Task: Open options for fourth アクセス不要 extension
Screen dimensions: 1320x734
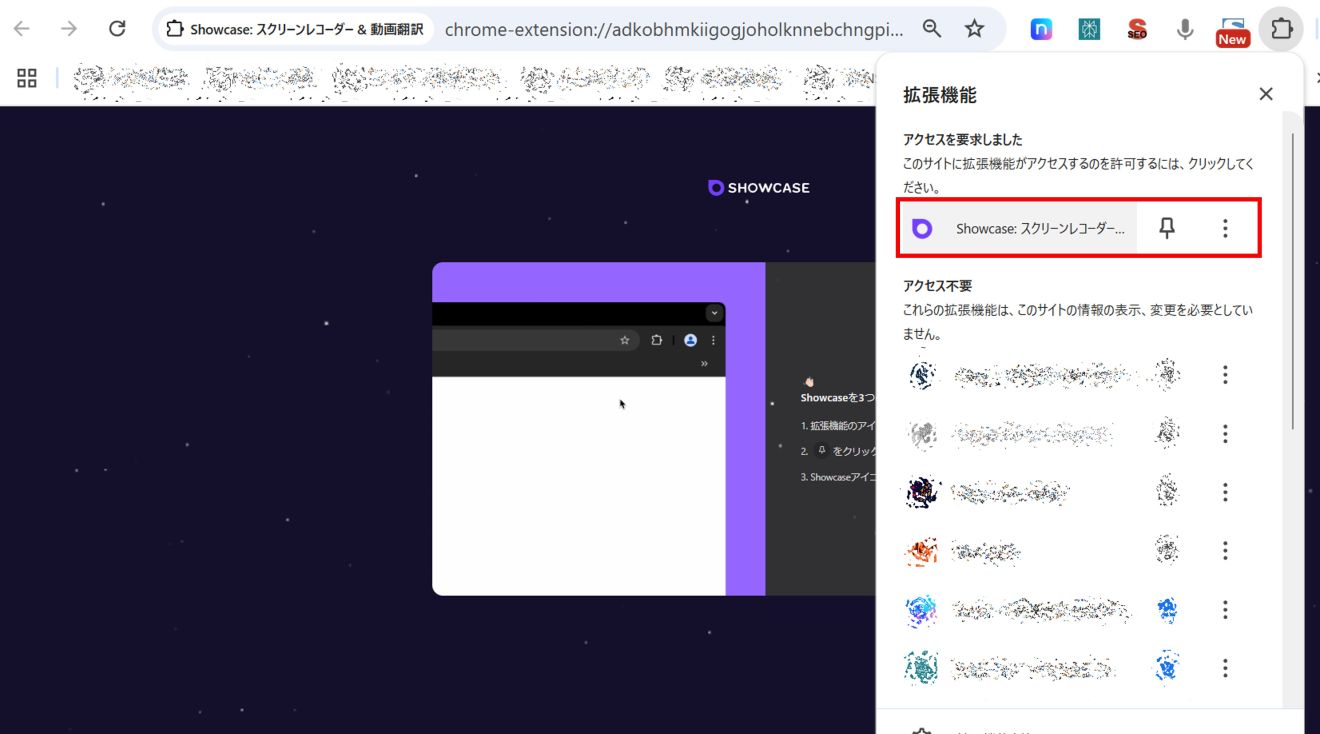Action: point(1225,550)
